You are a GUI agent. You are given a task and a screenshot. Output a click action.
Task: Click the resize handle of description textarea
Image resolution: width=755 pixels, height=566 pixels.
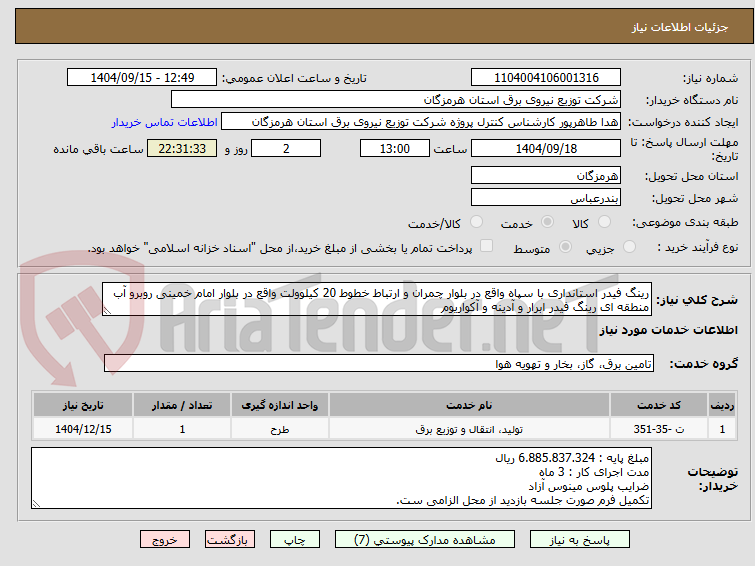pos(107,311)
